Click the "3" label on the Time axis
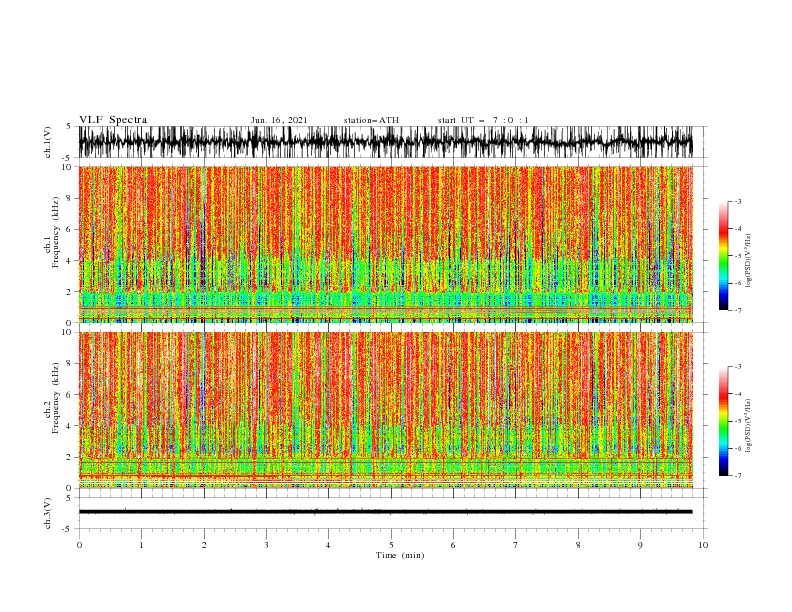 pos(266,545)
